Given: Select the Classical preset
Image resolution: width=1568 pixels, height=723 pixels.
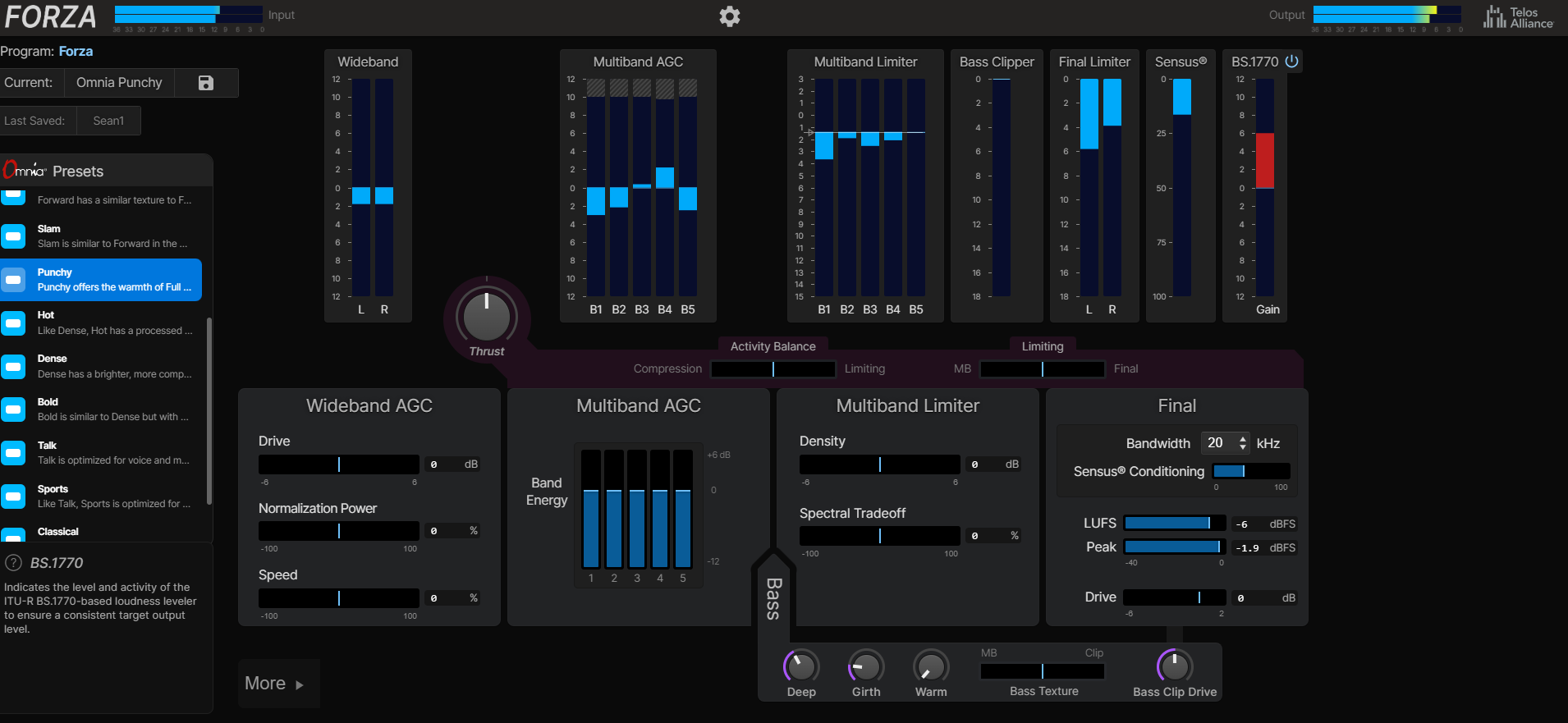Looking at the screenshot, I should 101,533.
